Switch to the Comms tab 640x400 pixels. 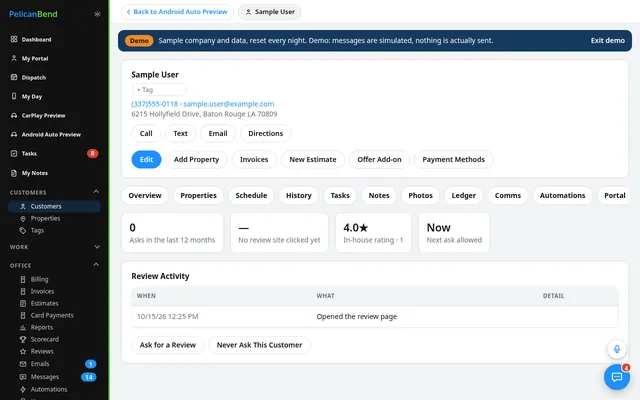pos(508,196)
